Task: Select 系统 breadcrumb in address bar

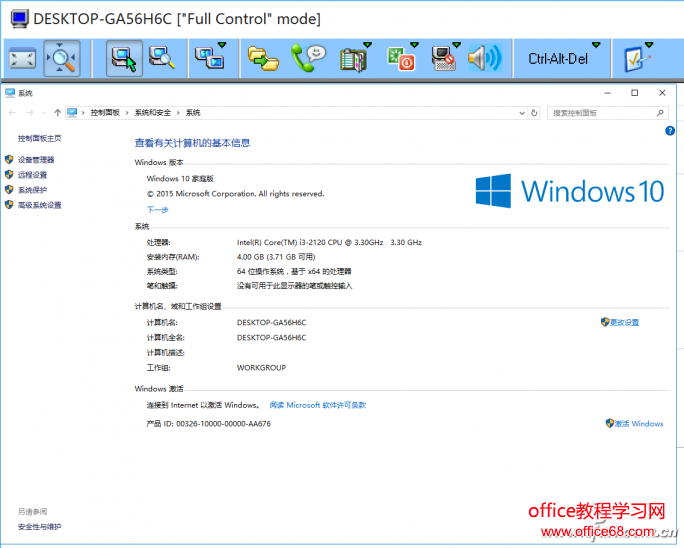Action: (193, 113)
